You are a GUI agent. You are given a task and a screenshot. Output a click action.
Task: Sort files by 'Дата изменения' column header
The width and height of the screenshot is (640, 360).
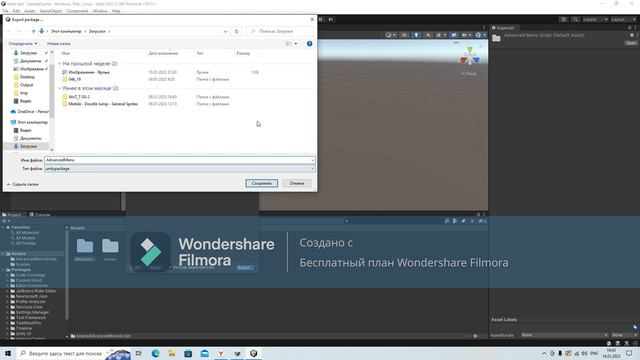coord(163,53)
